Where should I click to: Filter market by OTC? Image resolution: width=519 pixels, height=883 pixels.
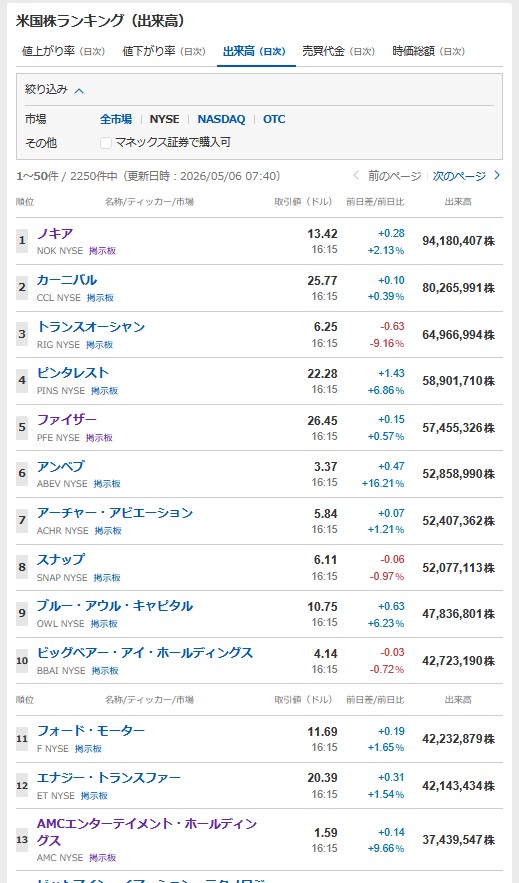point(274,119)
